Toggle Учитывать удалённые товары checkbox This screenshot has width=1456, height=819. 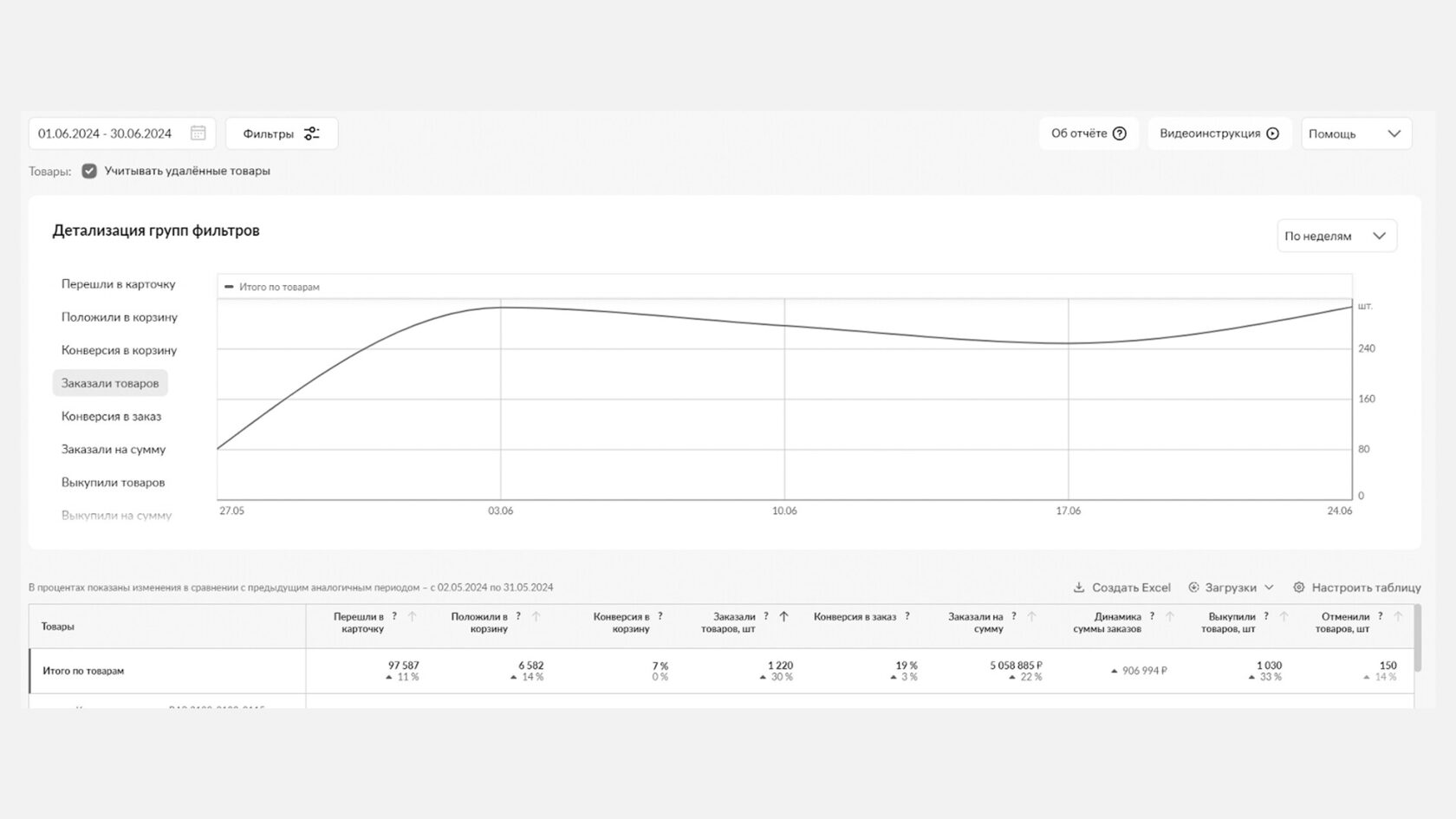[89, 171]
